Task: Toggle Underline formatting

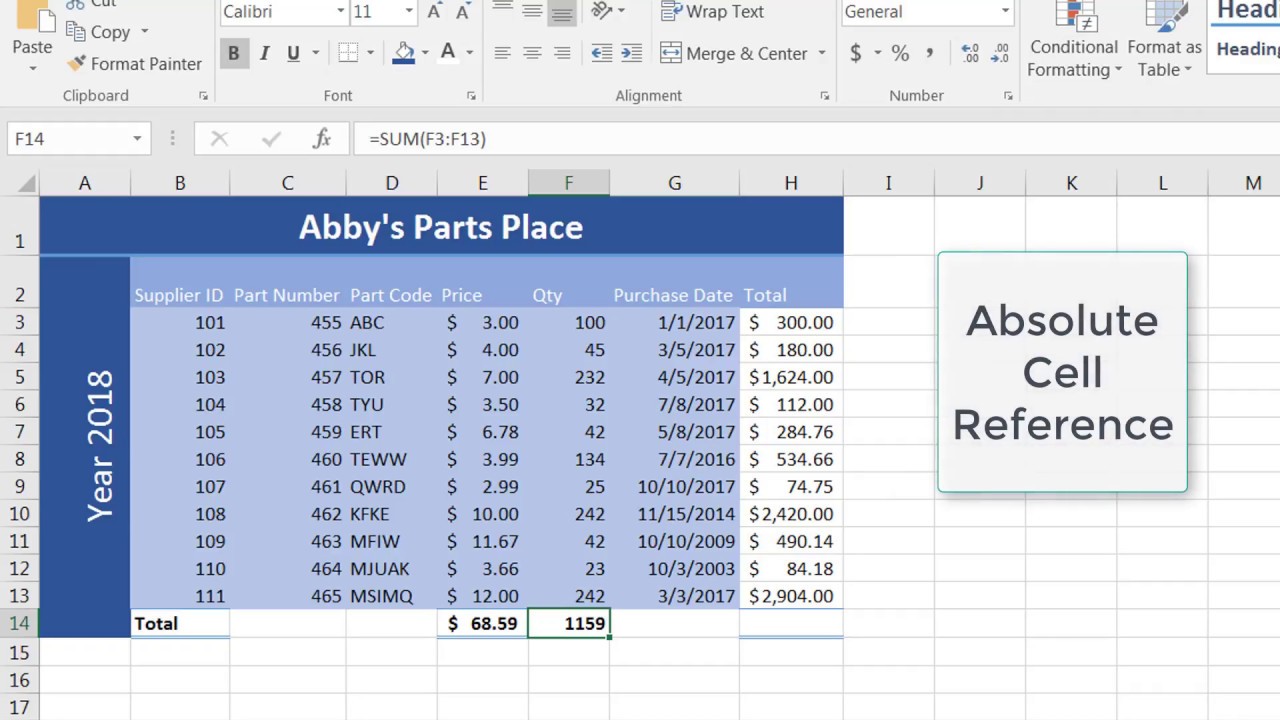Action: [293, 53]
